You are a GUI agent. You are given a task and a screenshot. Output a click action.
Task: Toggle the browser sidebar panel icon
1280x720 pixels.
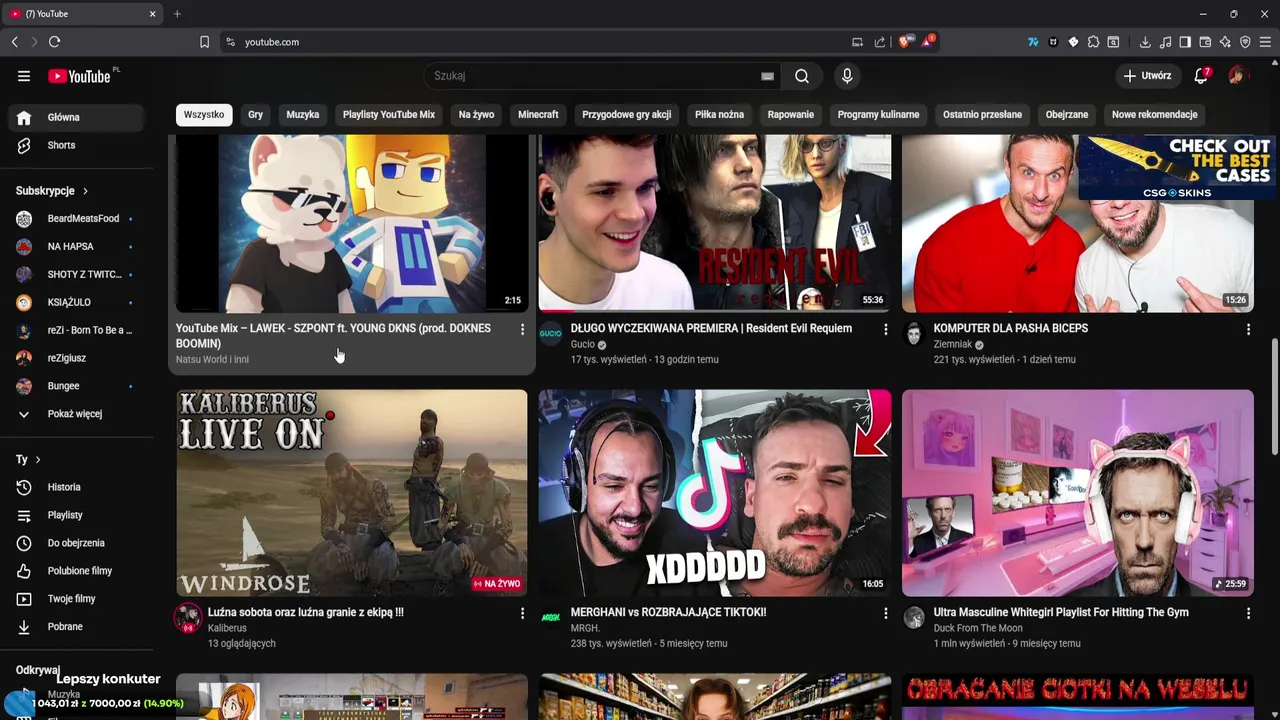[x=1185, y=42]
